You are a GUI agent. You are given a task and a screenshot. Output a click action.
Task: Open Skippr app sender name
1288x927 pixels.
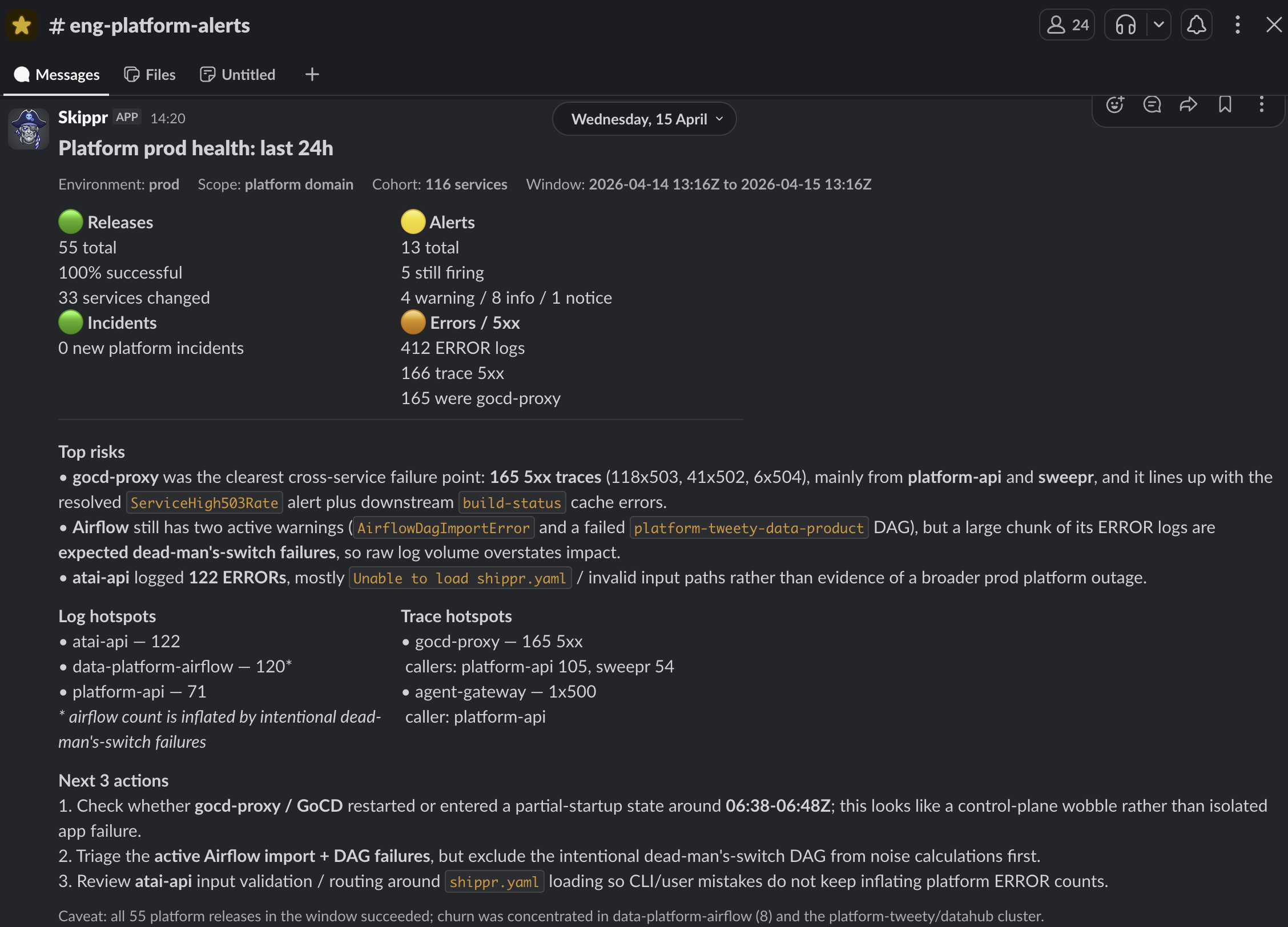point(83,118)
